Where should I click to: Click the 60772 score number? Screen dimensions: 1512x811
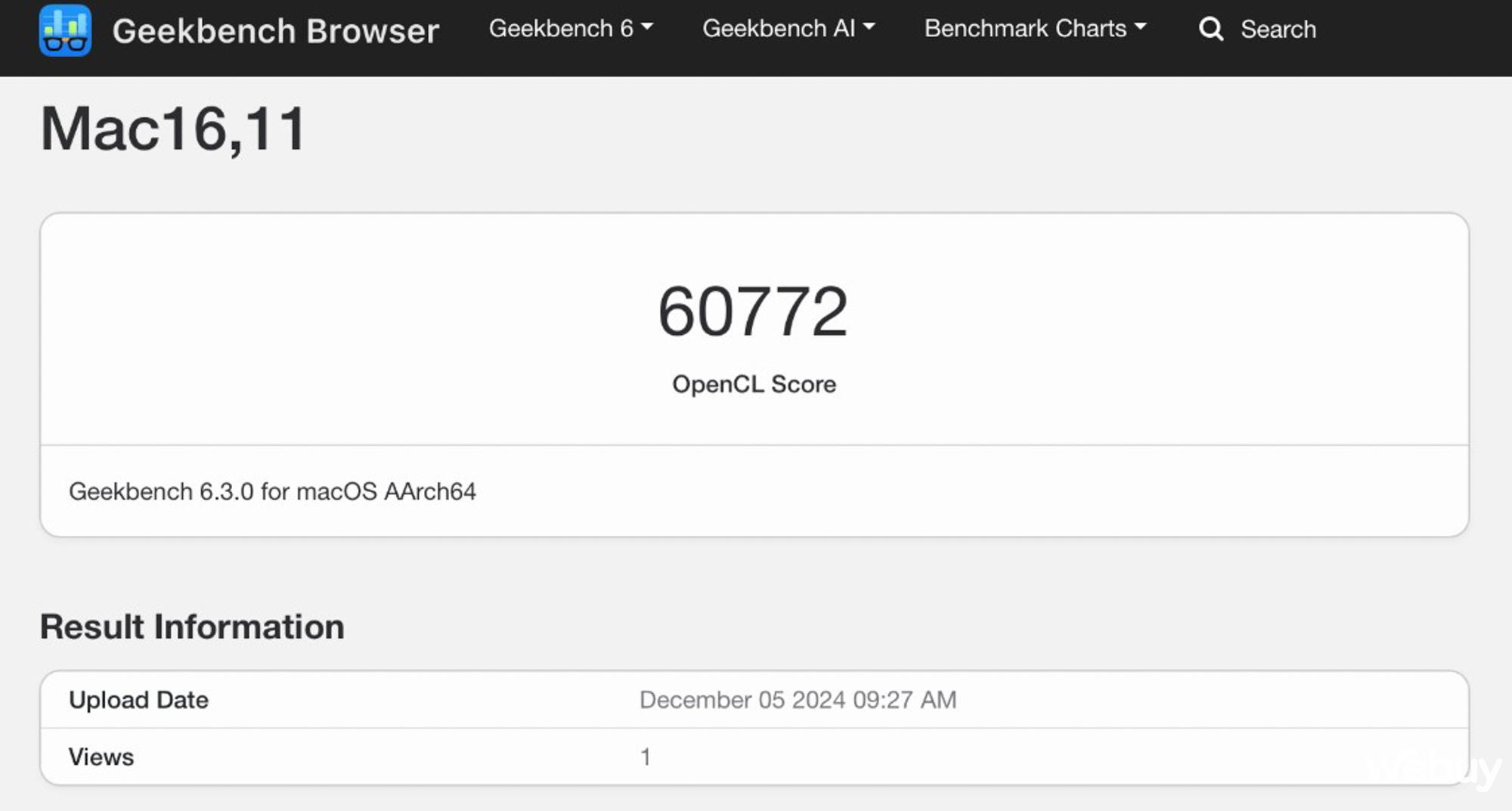click(x=753, y=311)
